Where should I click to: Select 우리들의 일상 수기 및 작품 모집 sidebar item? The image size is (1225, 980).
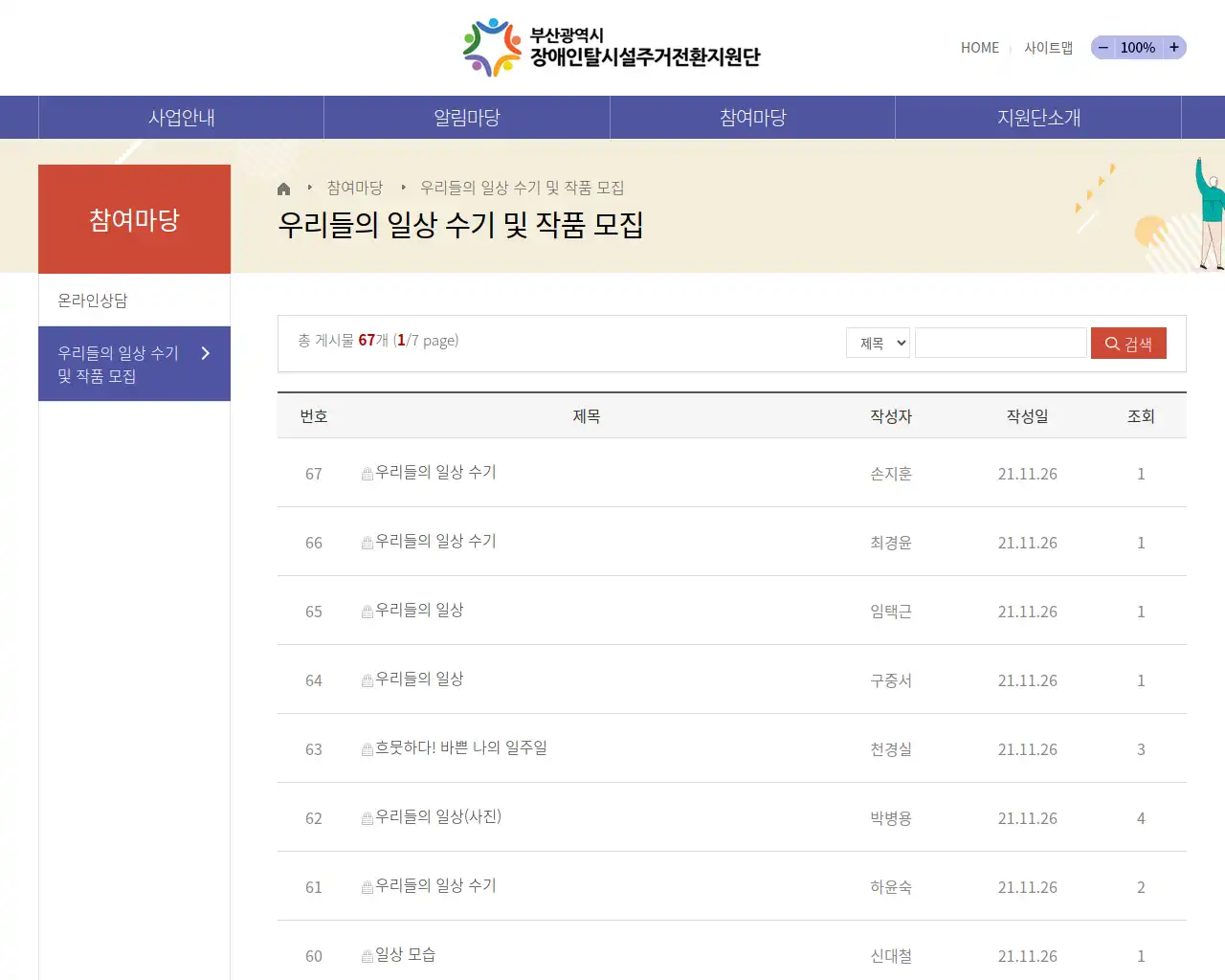(x=134, y=364)
